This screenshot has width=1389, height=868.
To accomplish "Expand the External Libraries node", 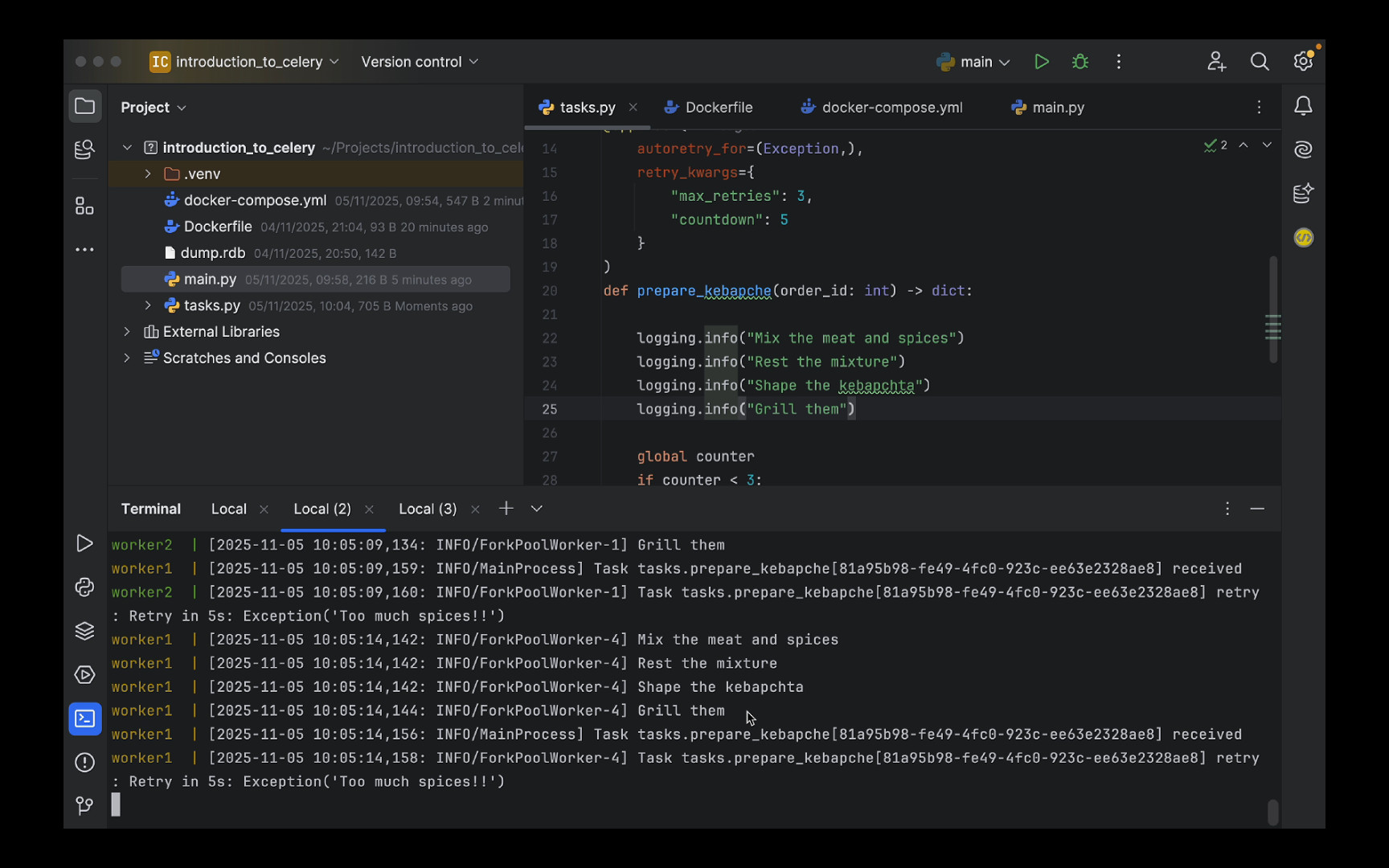I will pyautogui.click(x=127, y=332).
